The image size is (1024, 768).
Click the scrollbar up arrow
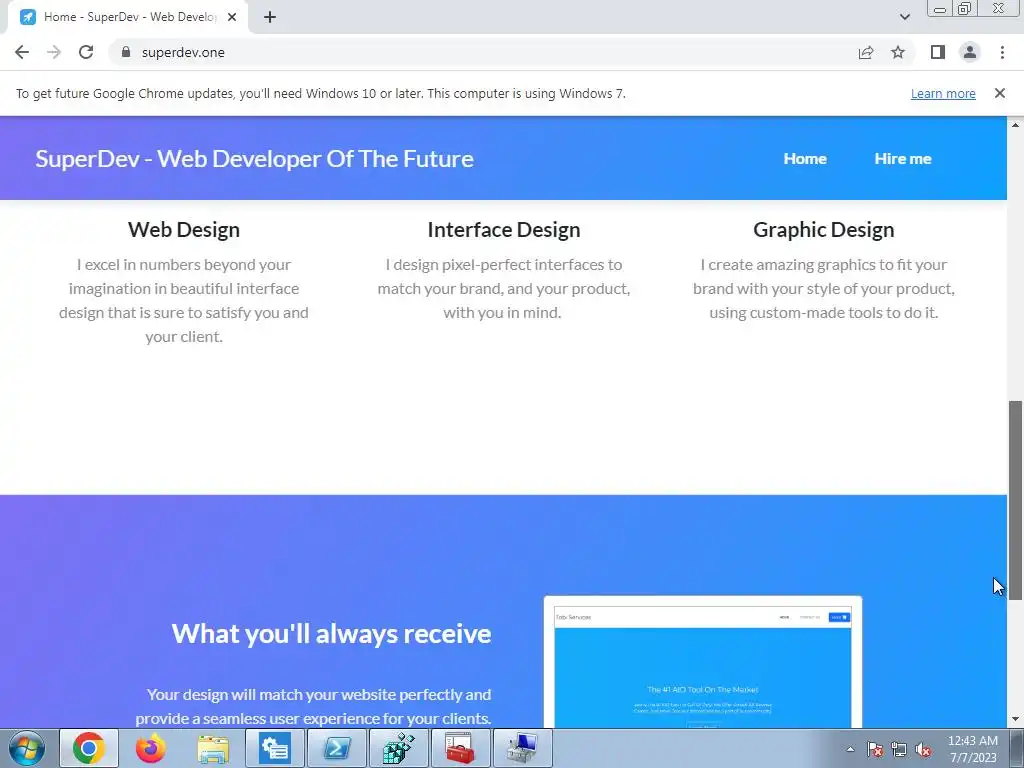1016,125
